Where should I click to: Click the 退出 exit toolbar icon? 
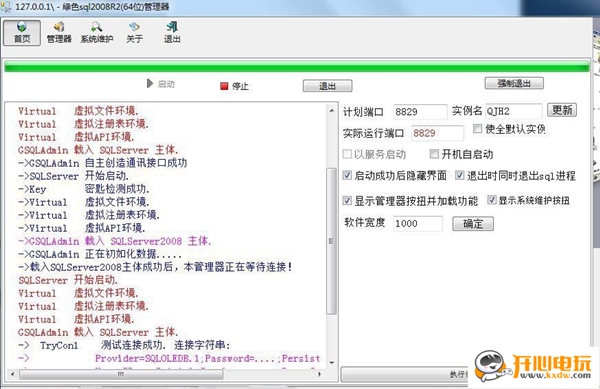[x=172, y=33]
